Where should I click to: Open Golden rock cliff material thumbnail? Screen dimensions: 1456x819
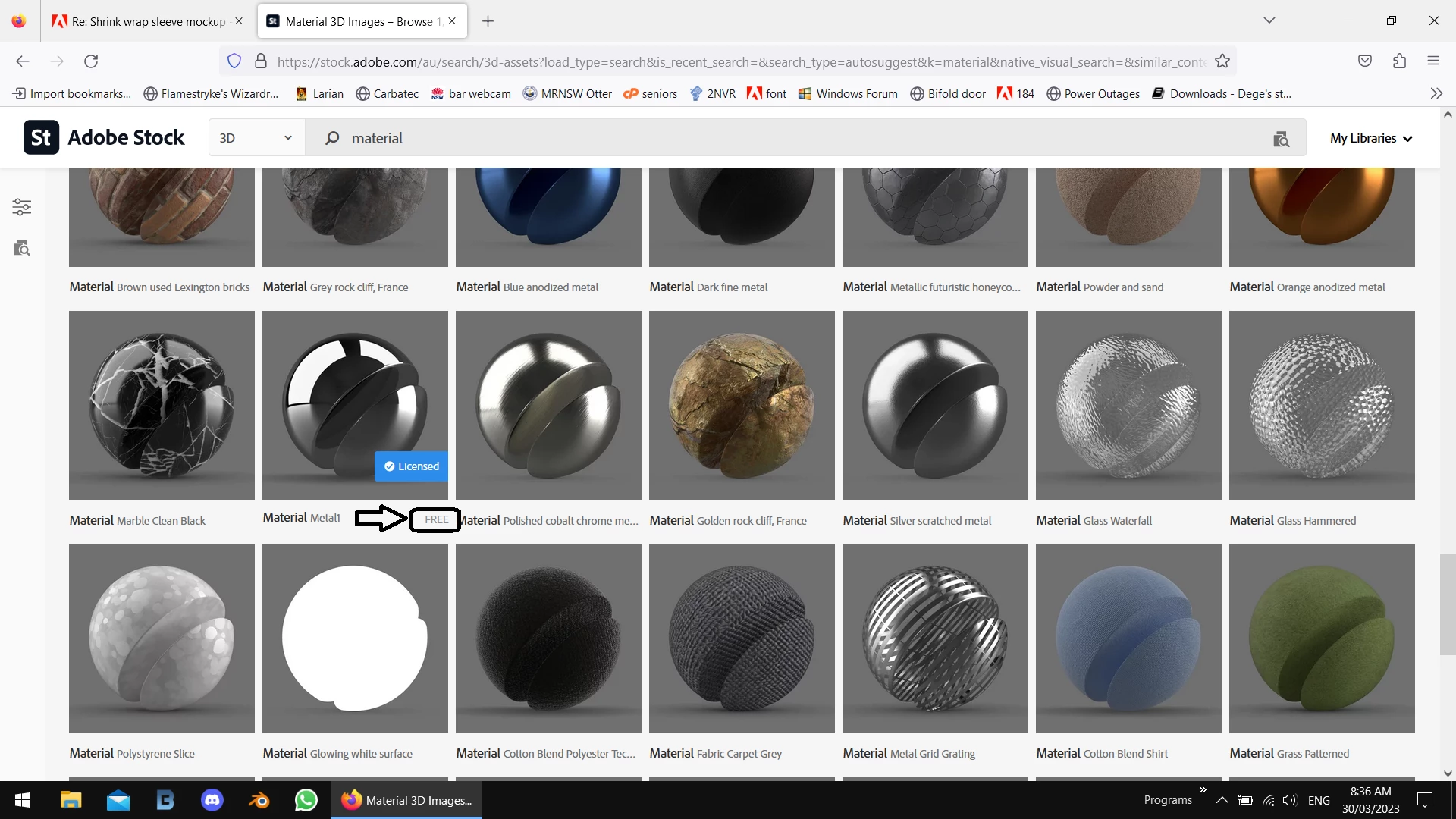(x=741, y=406)
